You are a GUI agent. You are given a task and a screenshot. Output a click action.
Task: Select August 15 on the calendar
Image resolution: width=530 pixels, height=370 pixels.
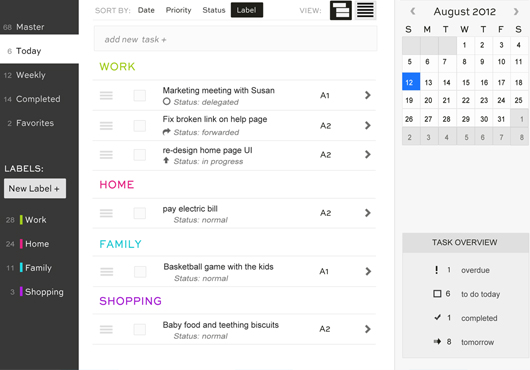tap(466, 82)
